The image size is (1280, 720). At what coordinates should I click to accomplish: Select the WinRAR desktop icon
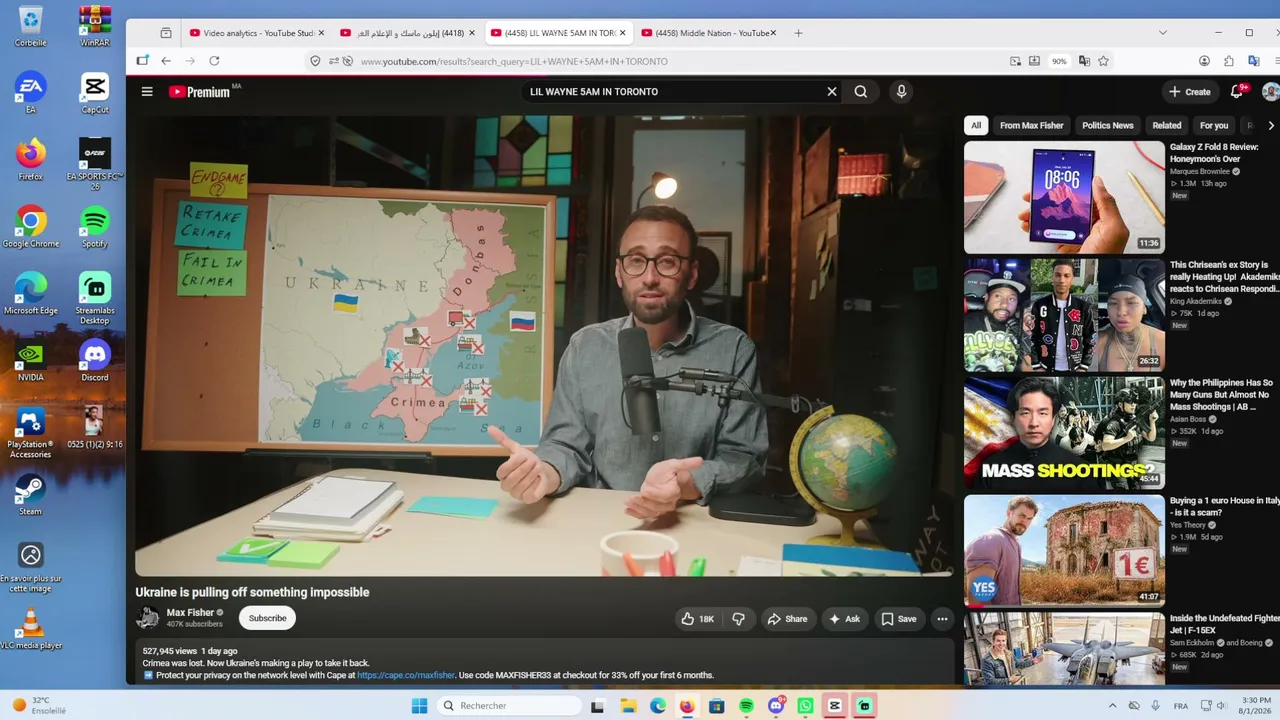(x=95, y=26)
